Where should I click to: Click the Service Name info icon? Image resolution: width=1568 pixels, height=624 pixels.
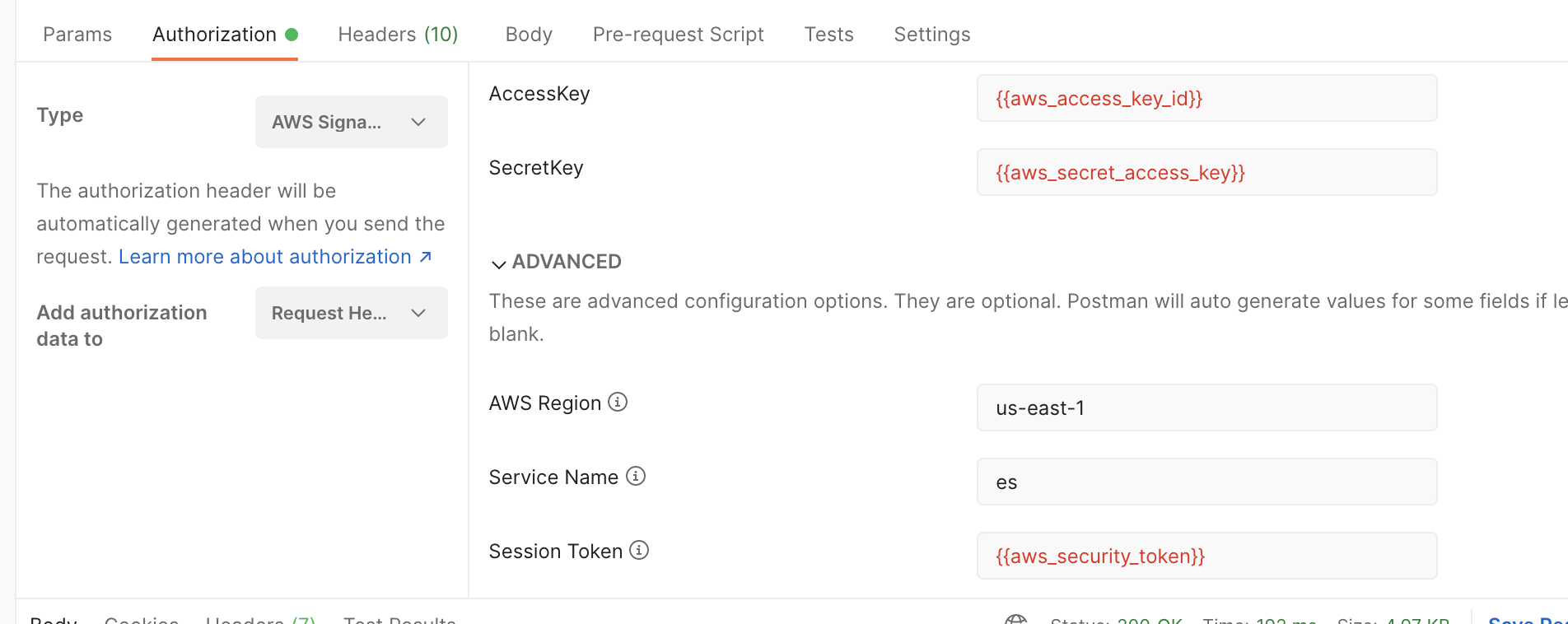pyautogui.click(x=636, y=476)
